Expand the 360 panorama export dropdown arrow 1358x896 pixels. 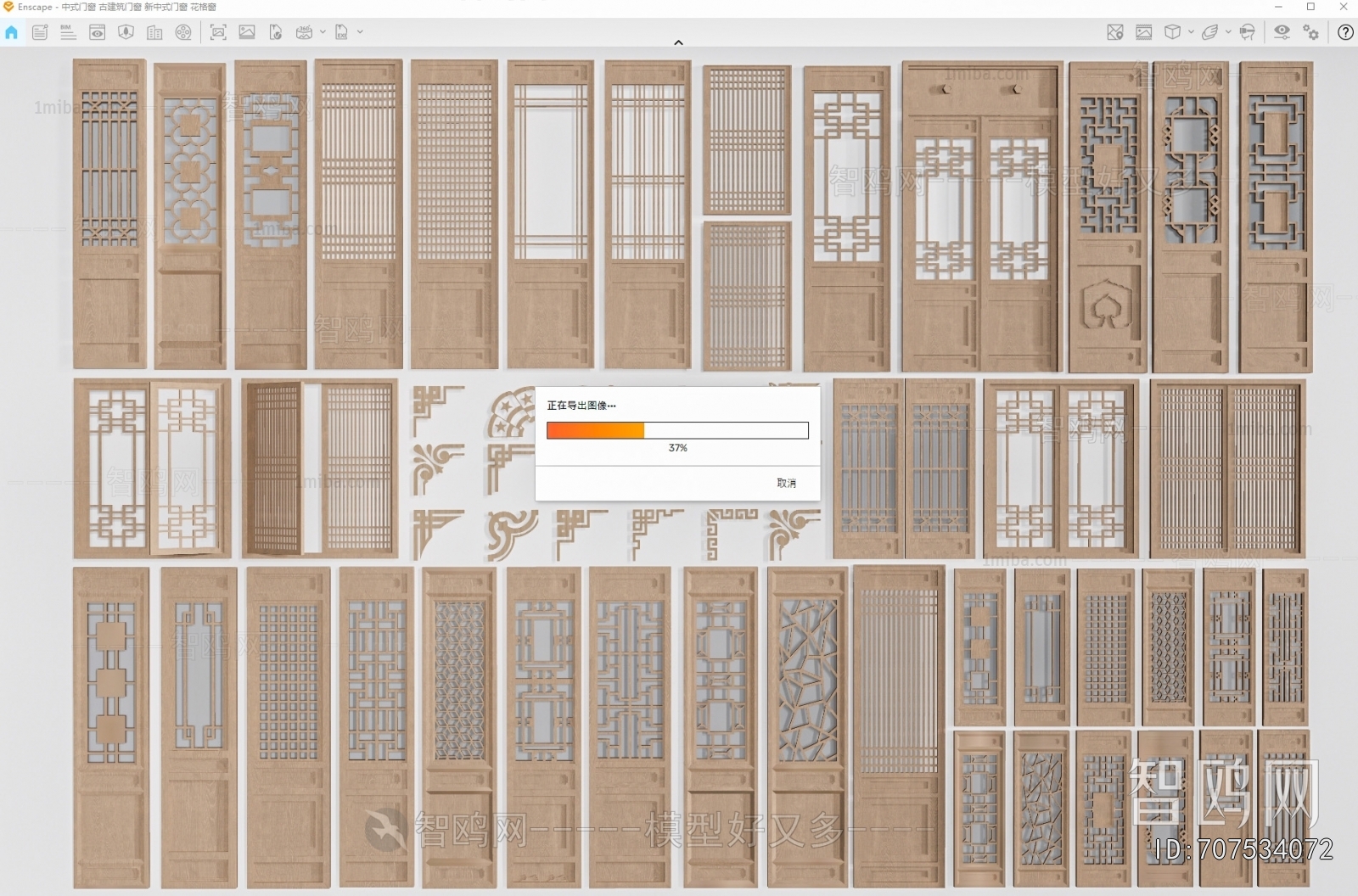323,32
